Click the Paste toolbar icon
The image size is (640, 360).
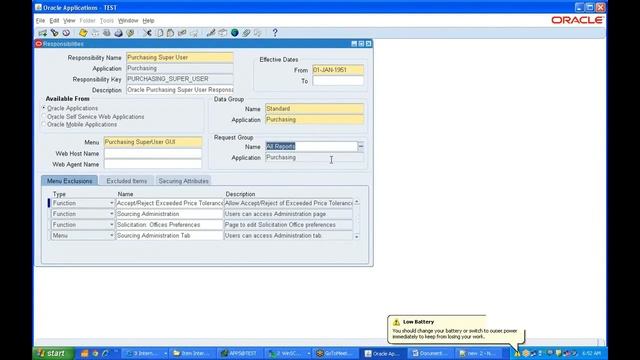pyautogui.click(x=171, y=33)
